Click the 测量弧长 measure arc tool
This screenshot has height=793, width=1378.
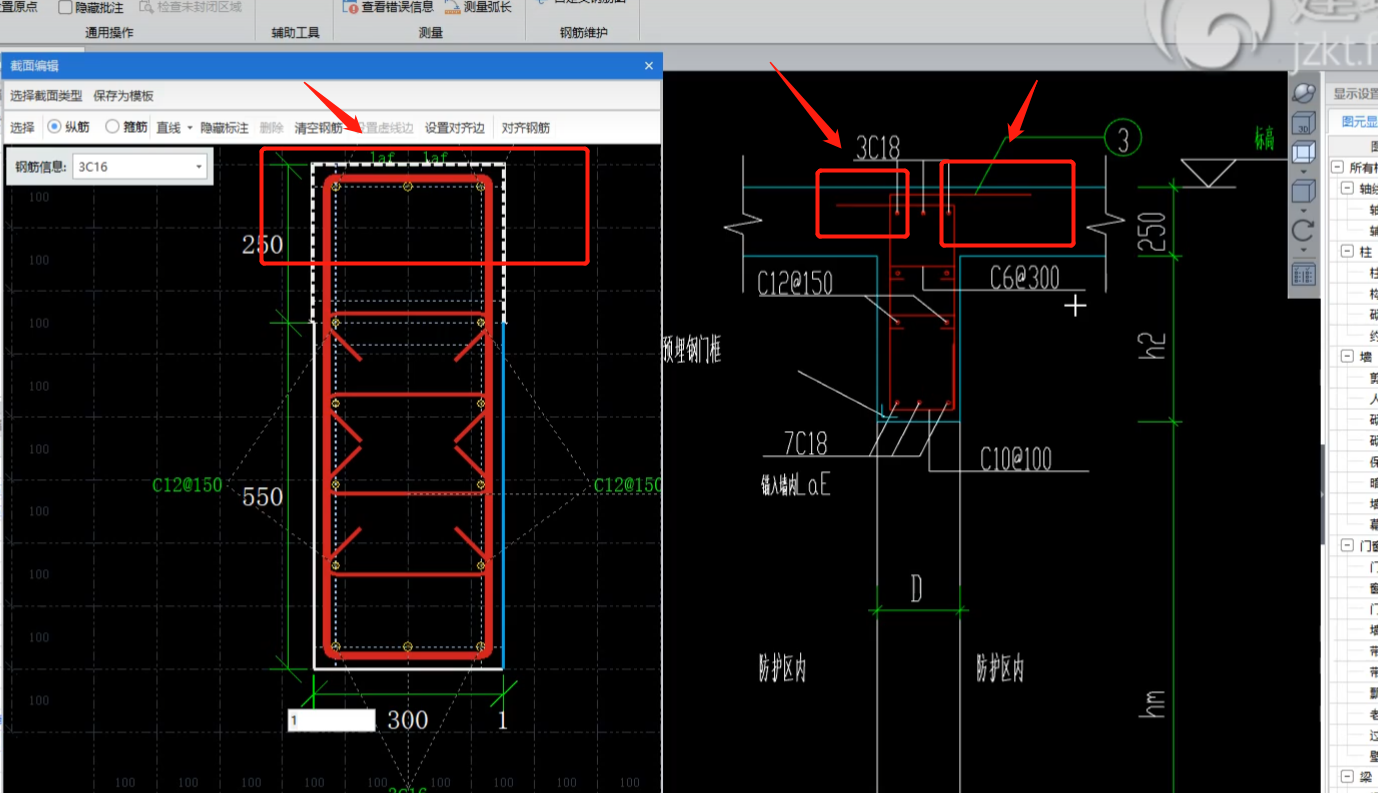point(476,6)
